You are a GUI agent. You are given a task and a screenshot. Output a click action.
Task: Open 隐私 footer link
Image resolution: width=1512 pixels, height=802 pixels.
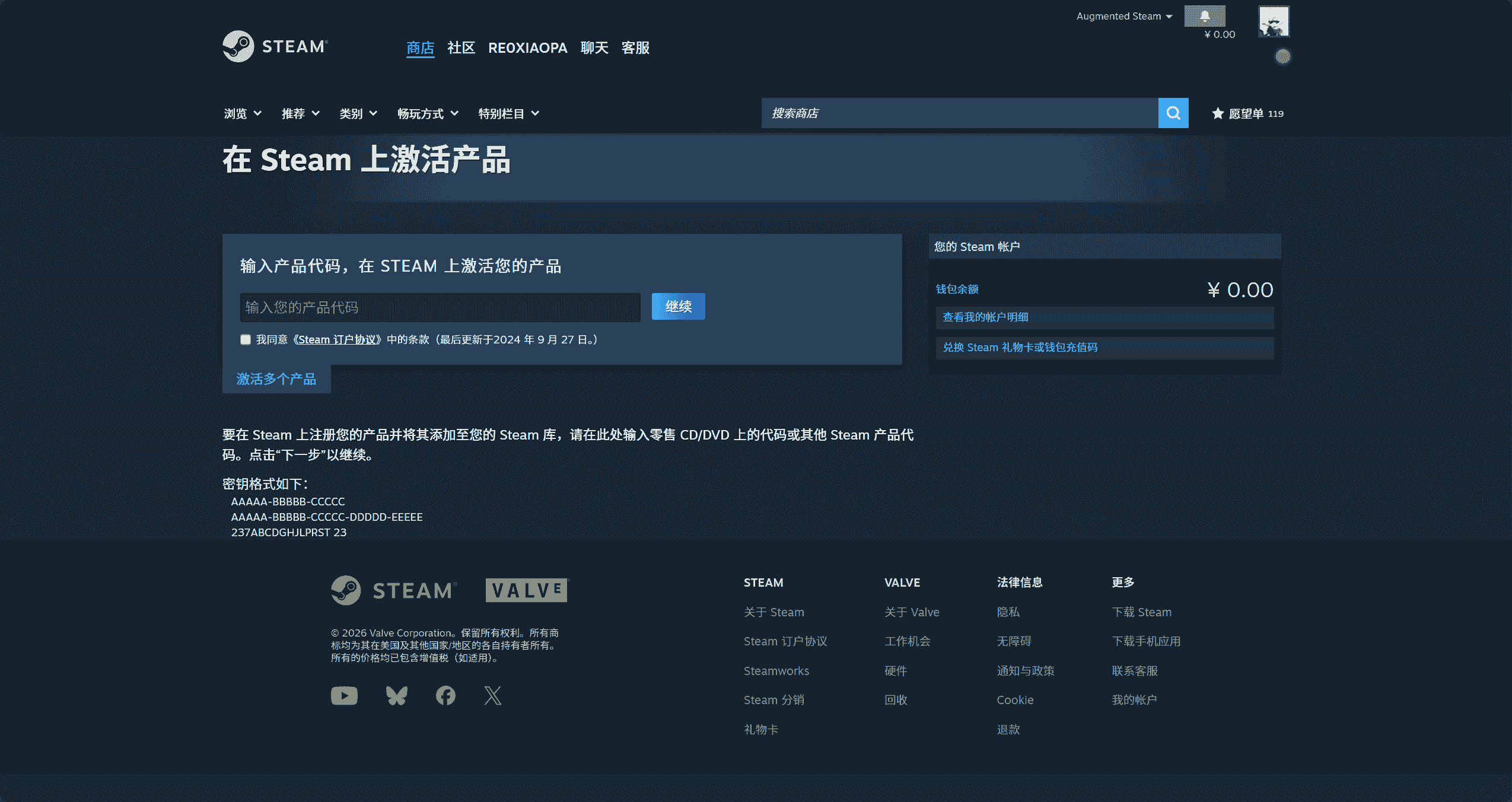(1008, 612)
